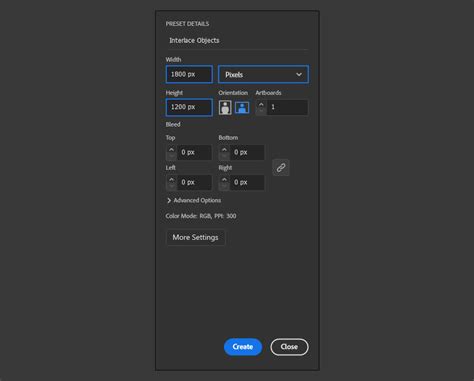Screen dimensions: 474x381
Task: Increase Top bleed value arrow
Action: [171, 149]
